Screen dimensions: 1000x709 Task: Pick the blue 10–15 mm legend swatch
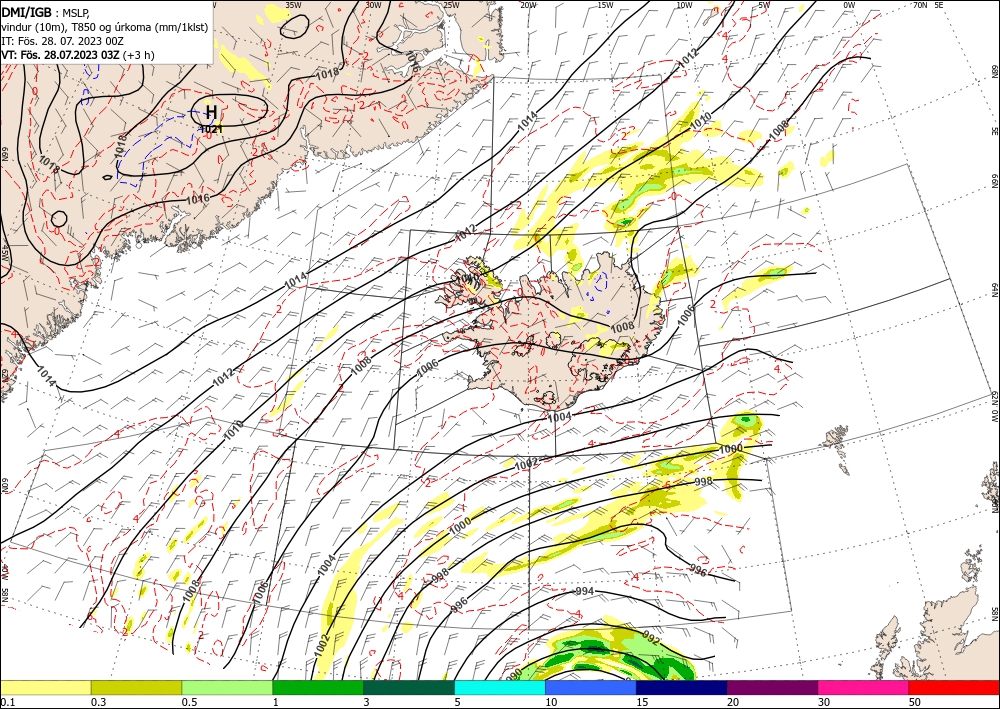591,687
